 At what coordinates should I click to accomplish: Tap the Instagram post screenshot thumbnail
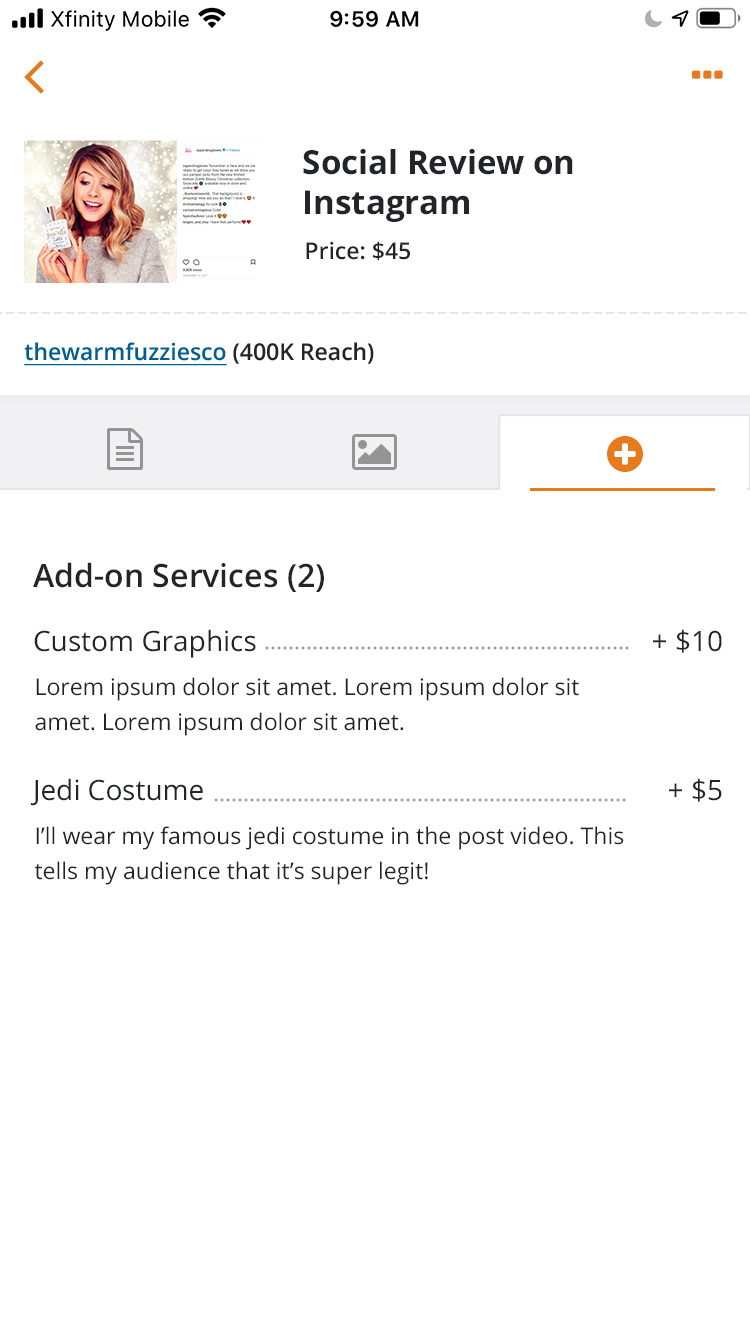point(219,211)
